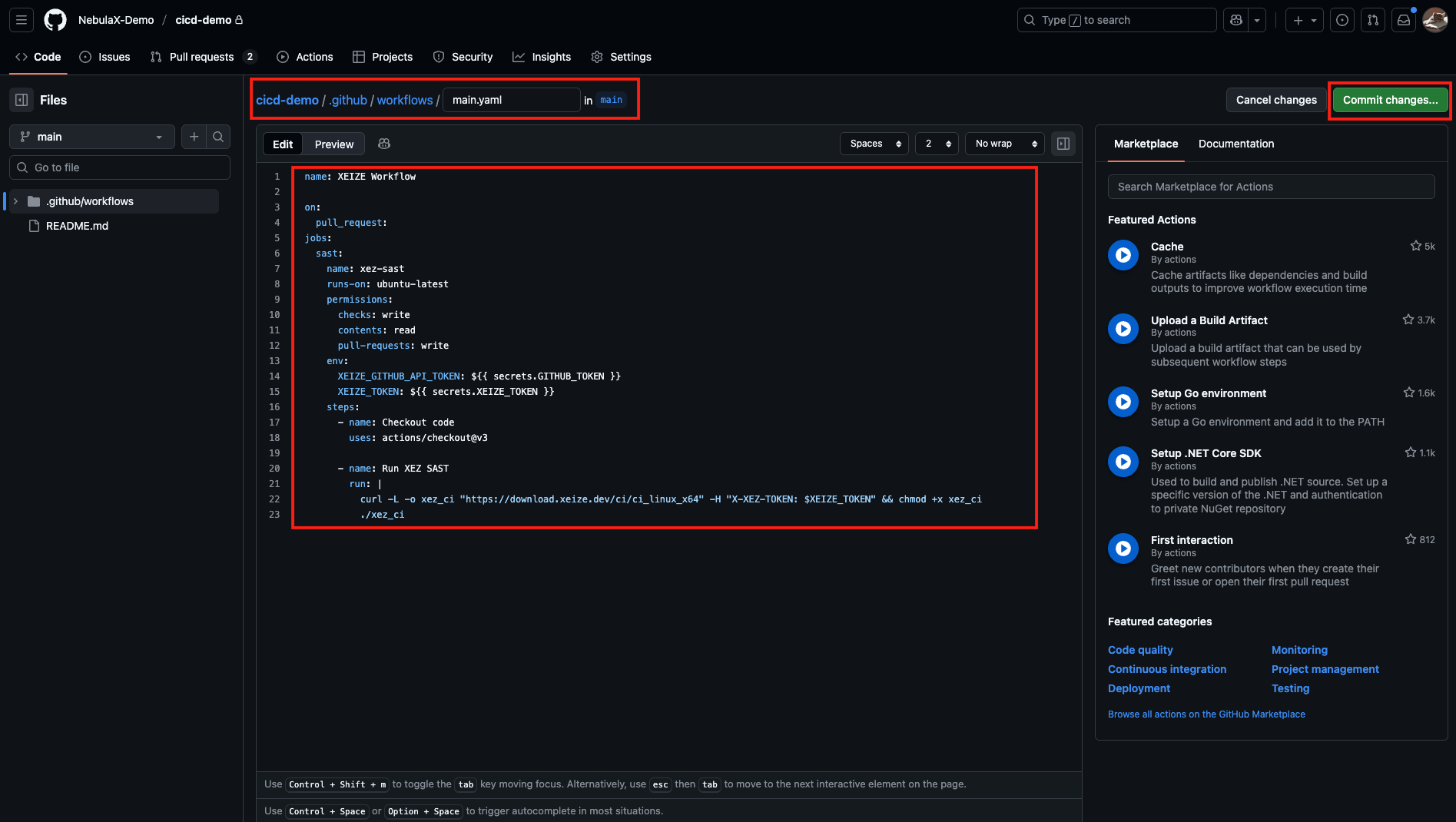The width and height of the screenshot is (1456, 822).
Task: Click the Search Marketplace for Actions field
Action: tap(1271, 187)
